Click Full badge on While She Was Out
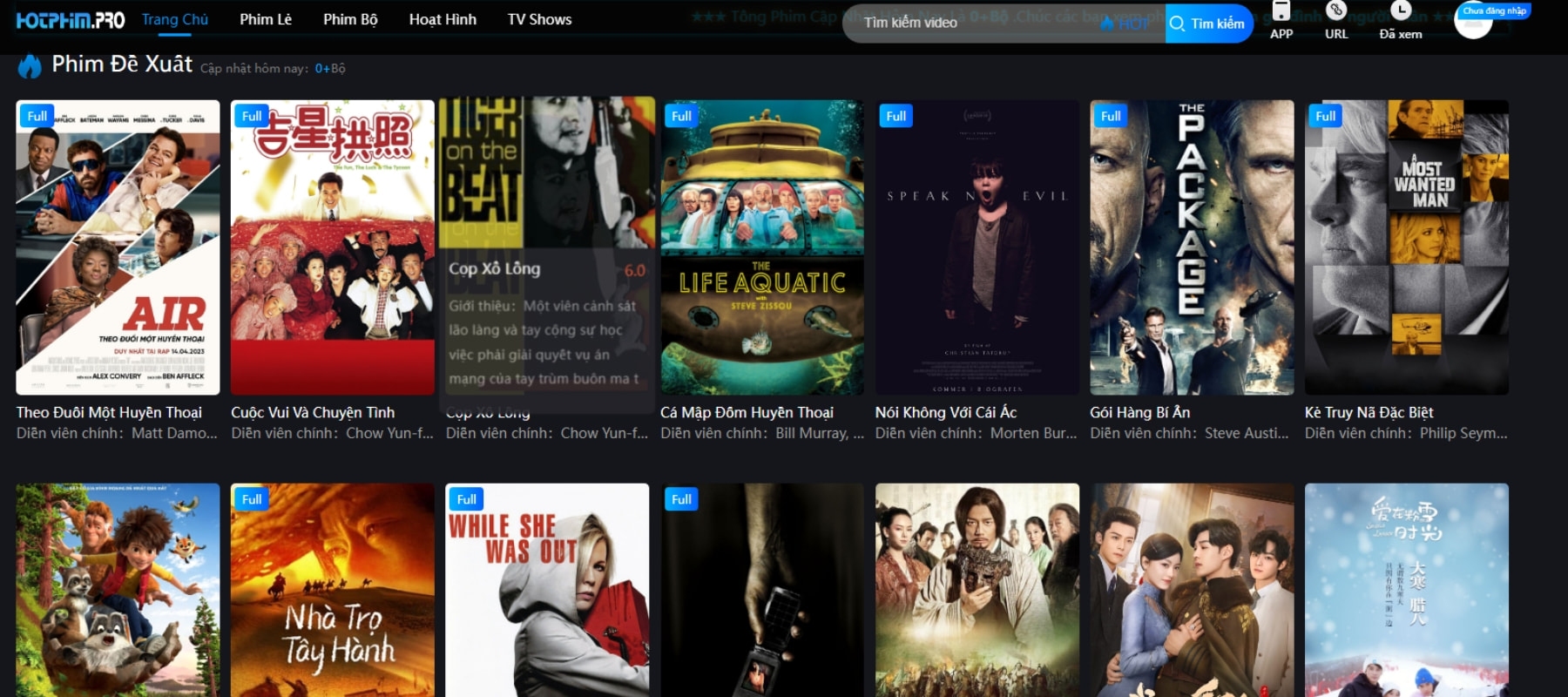The width and height of the screenshot is (1568, 697). click(x=467, y=499)
